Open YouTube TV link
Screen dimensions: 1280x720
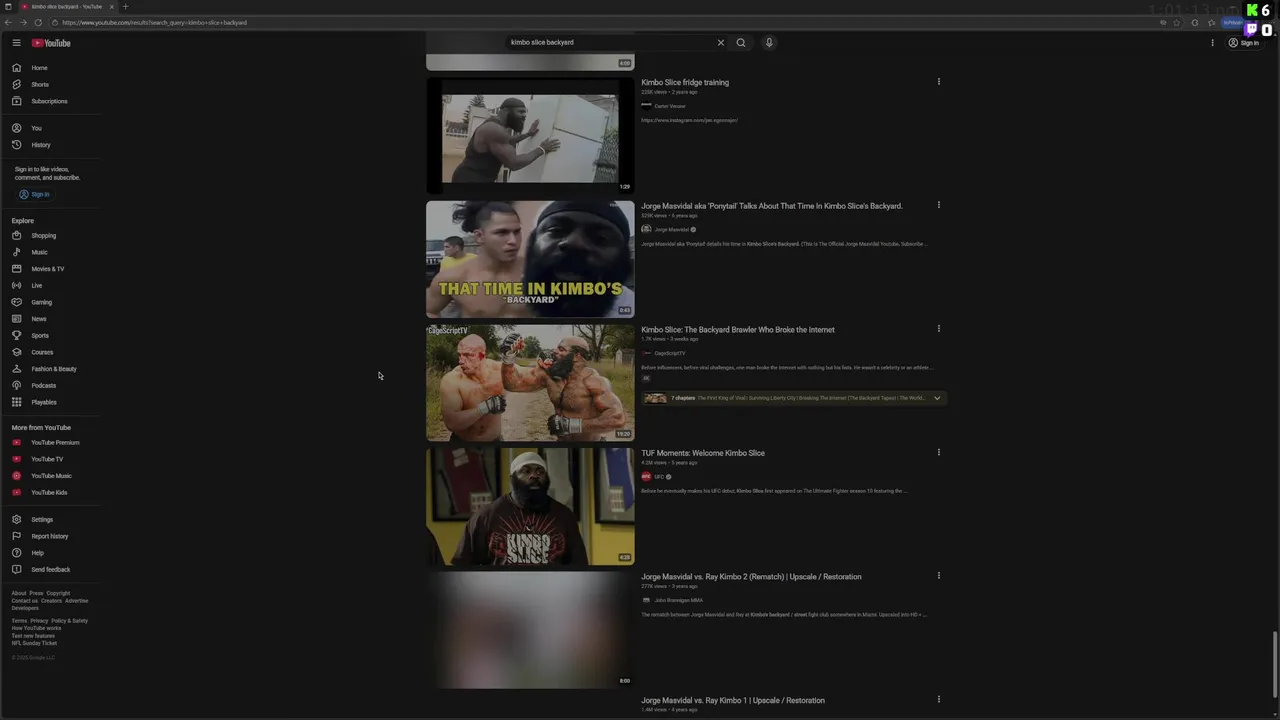[x=50, y=459]
